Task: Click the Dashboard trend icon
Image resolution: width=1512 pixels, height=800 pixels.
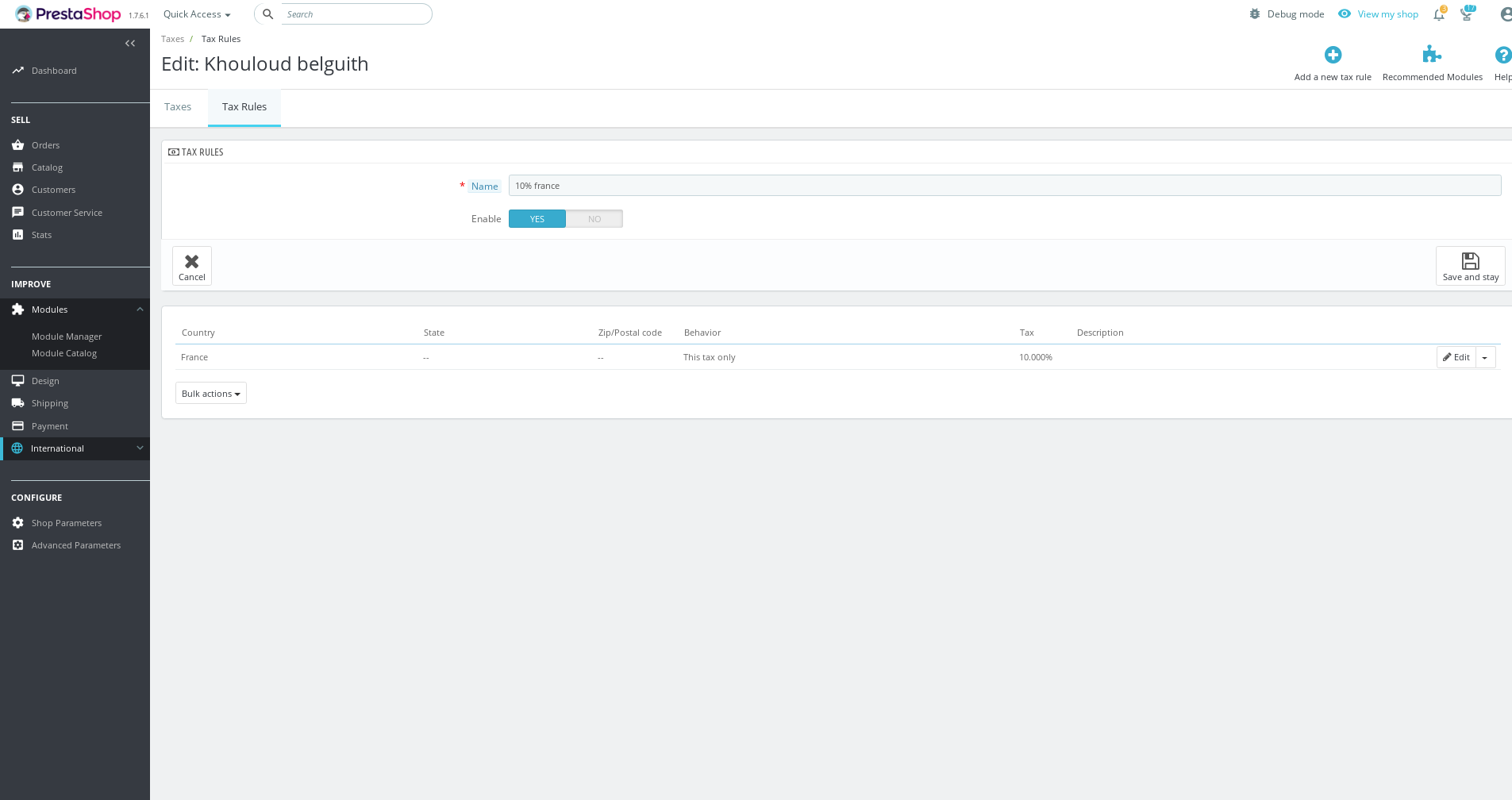Action: pyautogui.click(x=17, y=71)
